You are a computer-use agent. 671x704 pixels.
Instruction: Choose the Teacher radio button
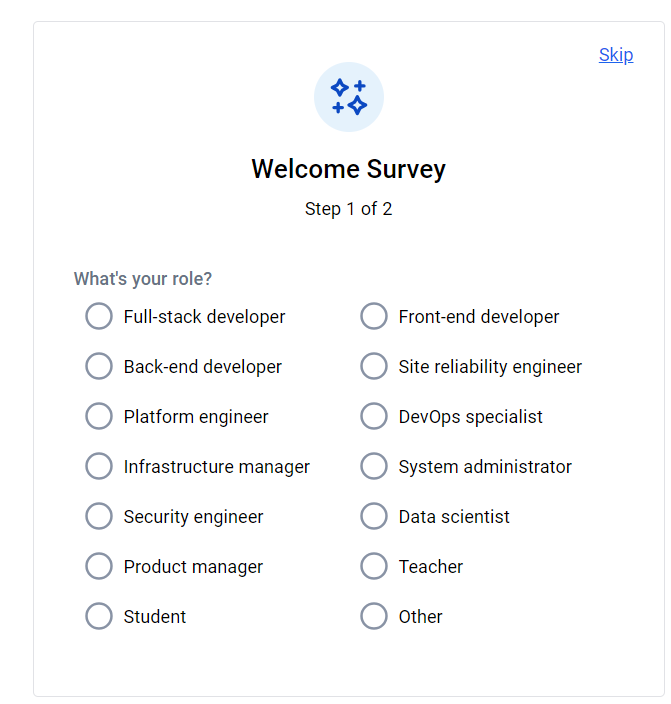[374, 566]
